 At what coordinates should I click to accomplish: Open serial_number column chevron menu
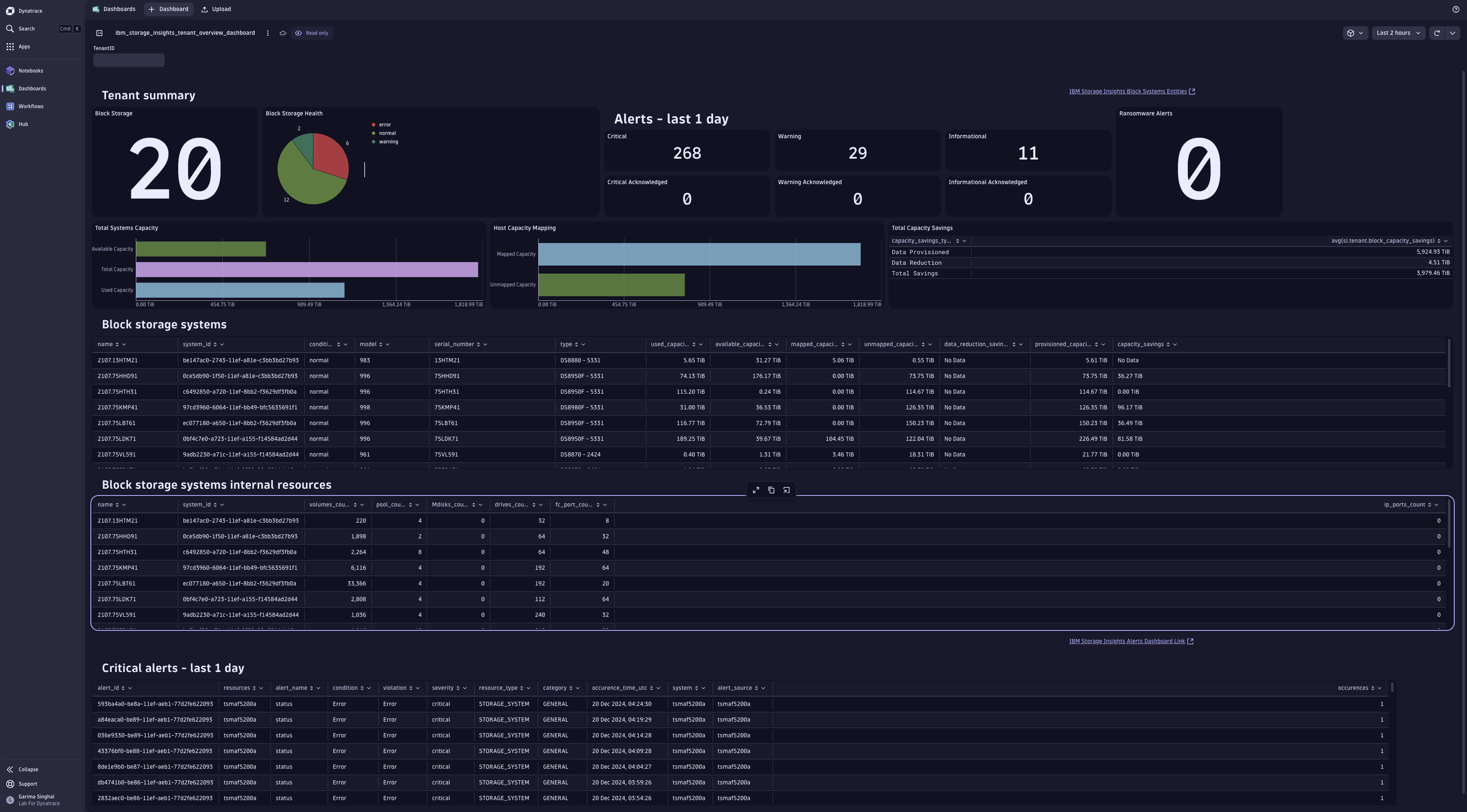pyautogui.click(x=485, y=345)
